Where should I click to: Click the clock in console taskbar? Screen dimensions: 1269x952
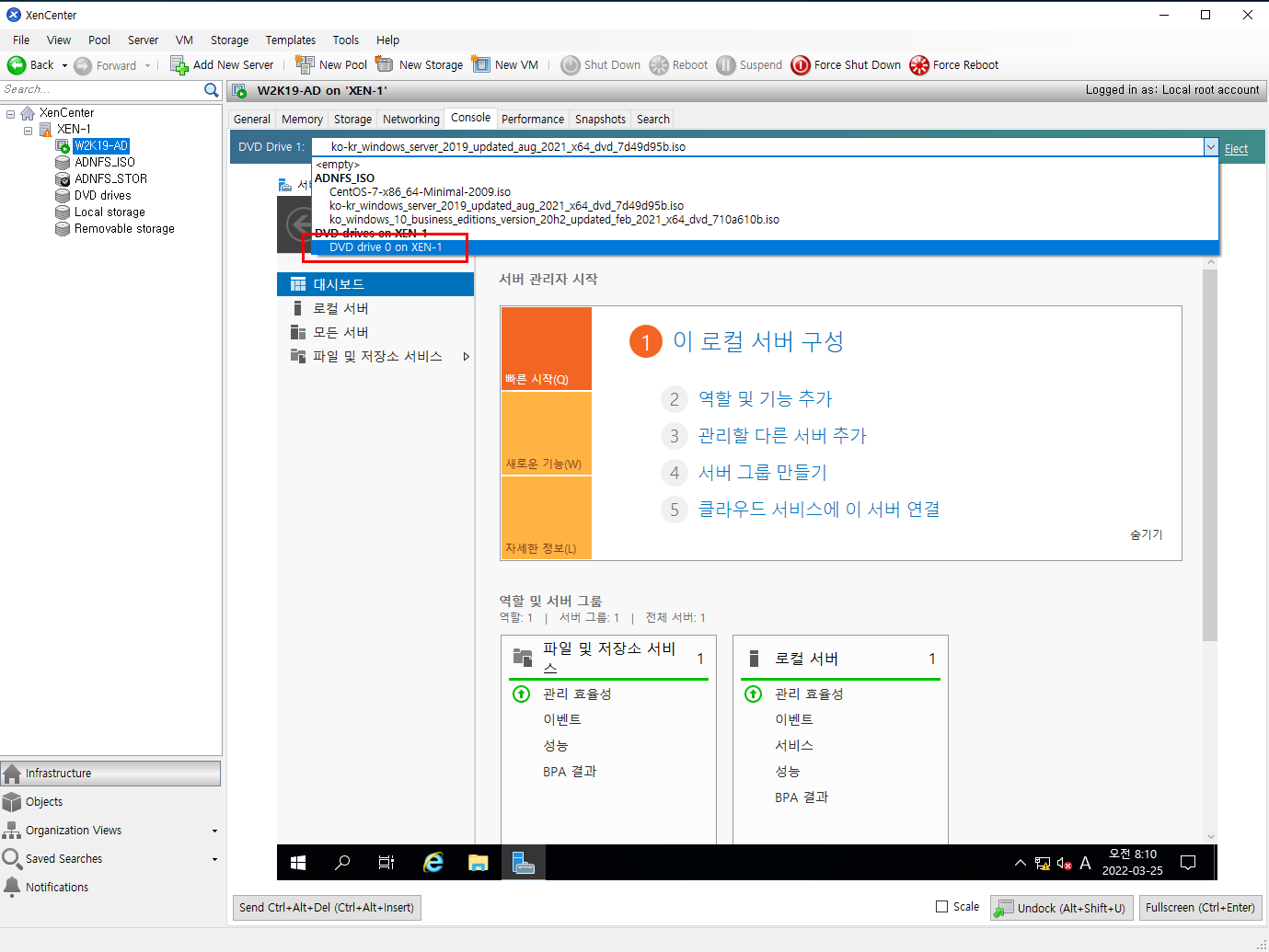pyautogui.click(x=1132, y=863)
